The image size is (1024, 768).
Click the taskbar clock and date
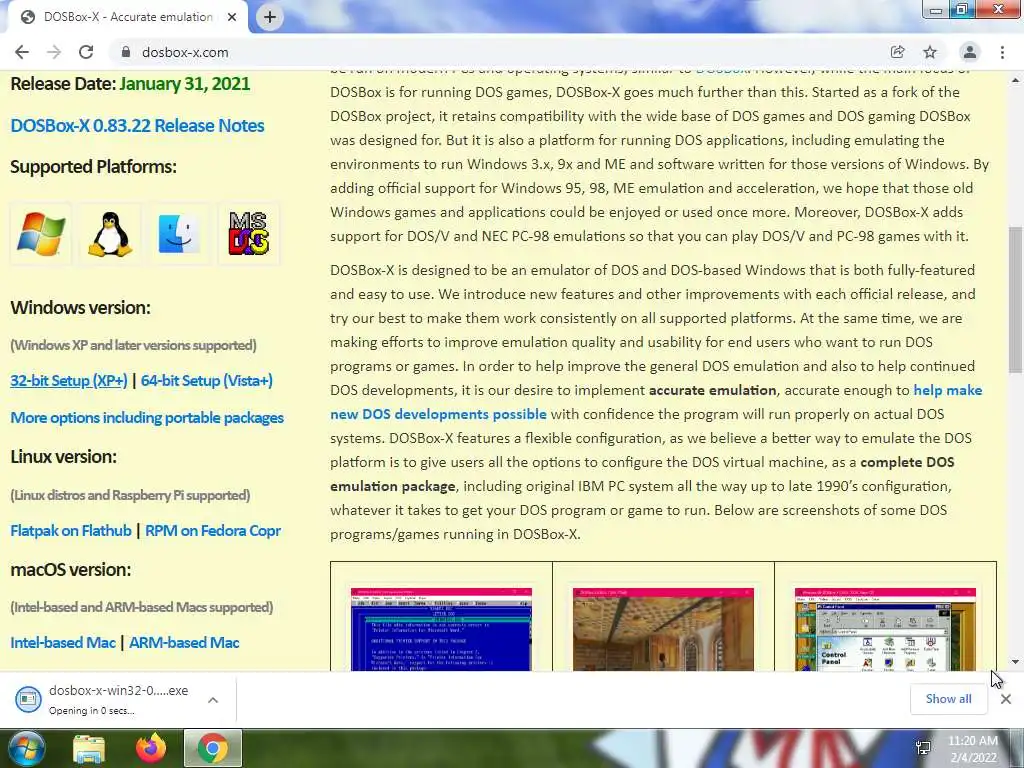[972, 749]
